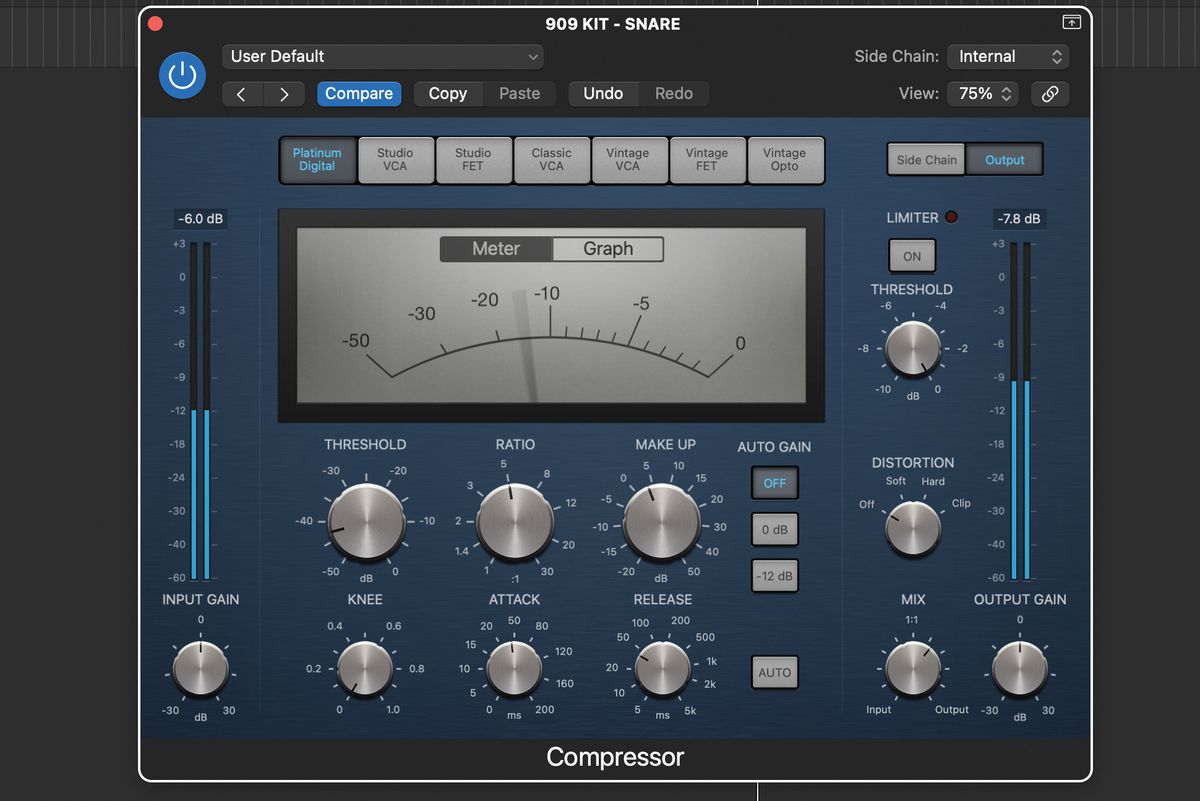Select the next preset arrow
The height and width of the screenshot is (801, 1200).
[x=285, y=93]
